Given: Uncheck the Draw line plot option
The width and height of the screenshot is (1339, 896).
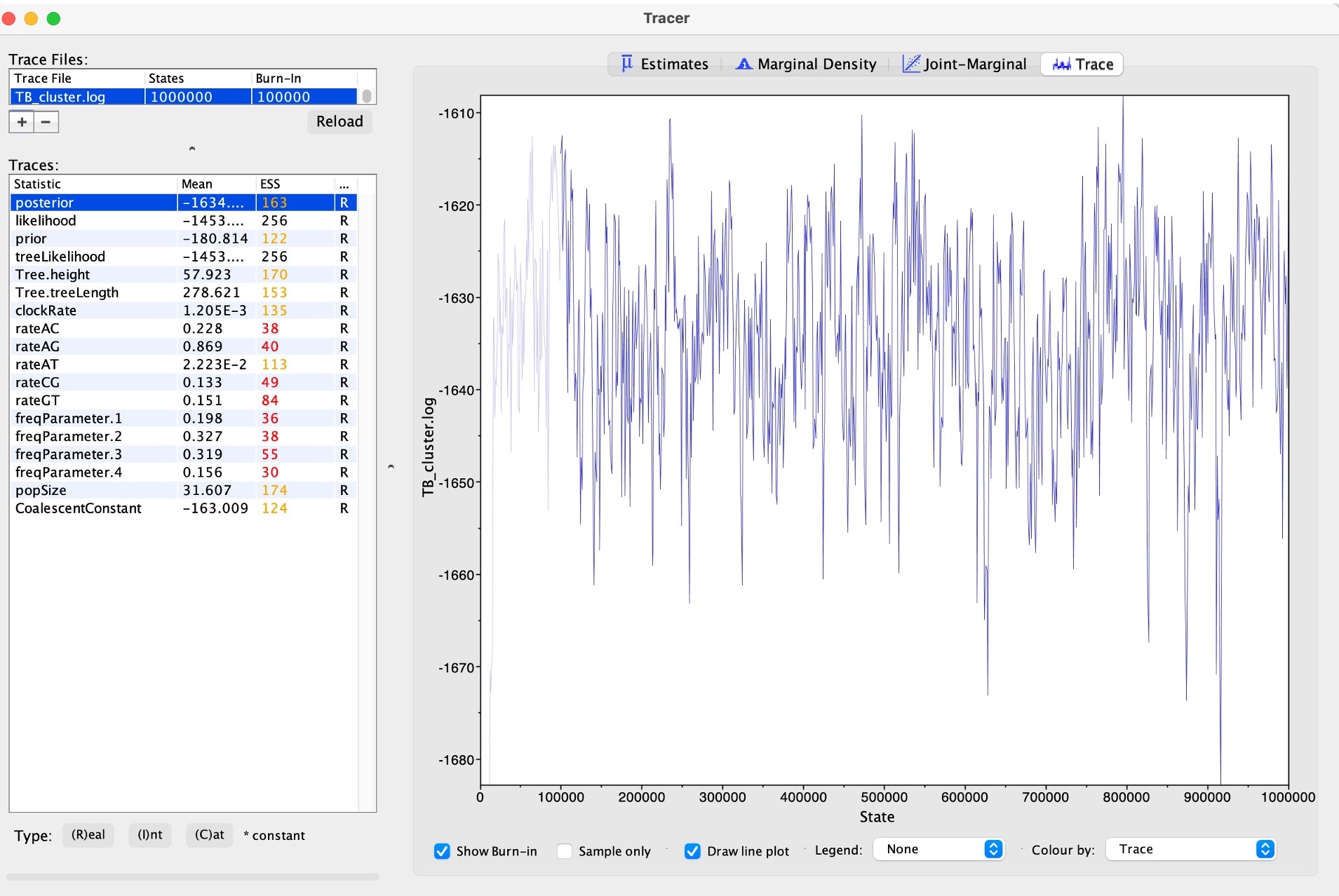Looking at the screenshot, I should coord(692,851).
